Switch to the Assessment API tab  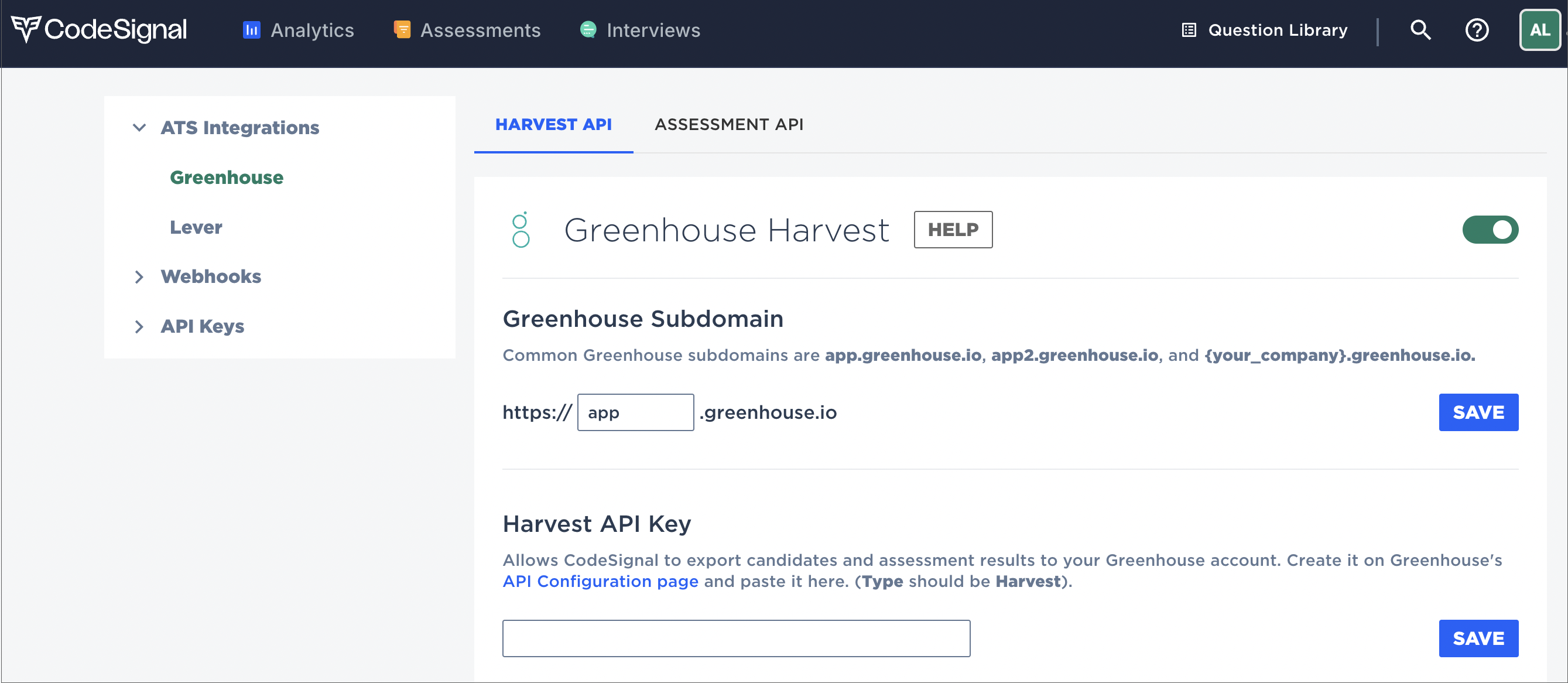(x=728, y=124)
